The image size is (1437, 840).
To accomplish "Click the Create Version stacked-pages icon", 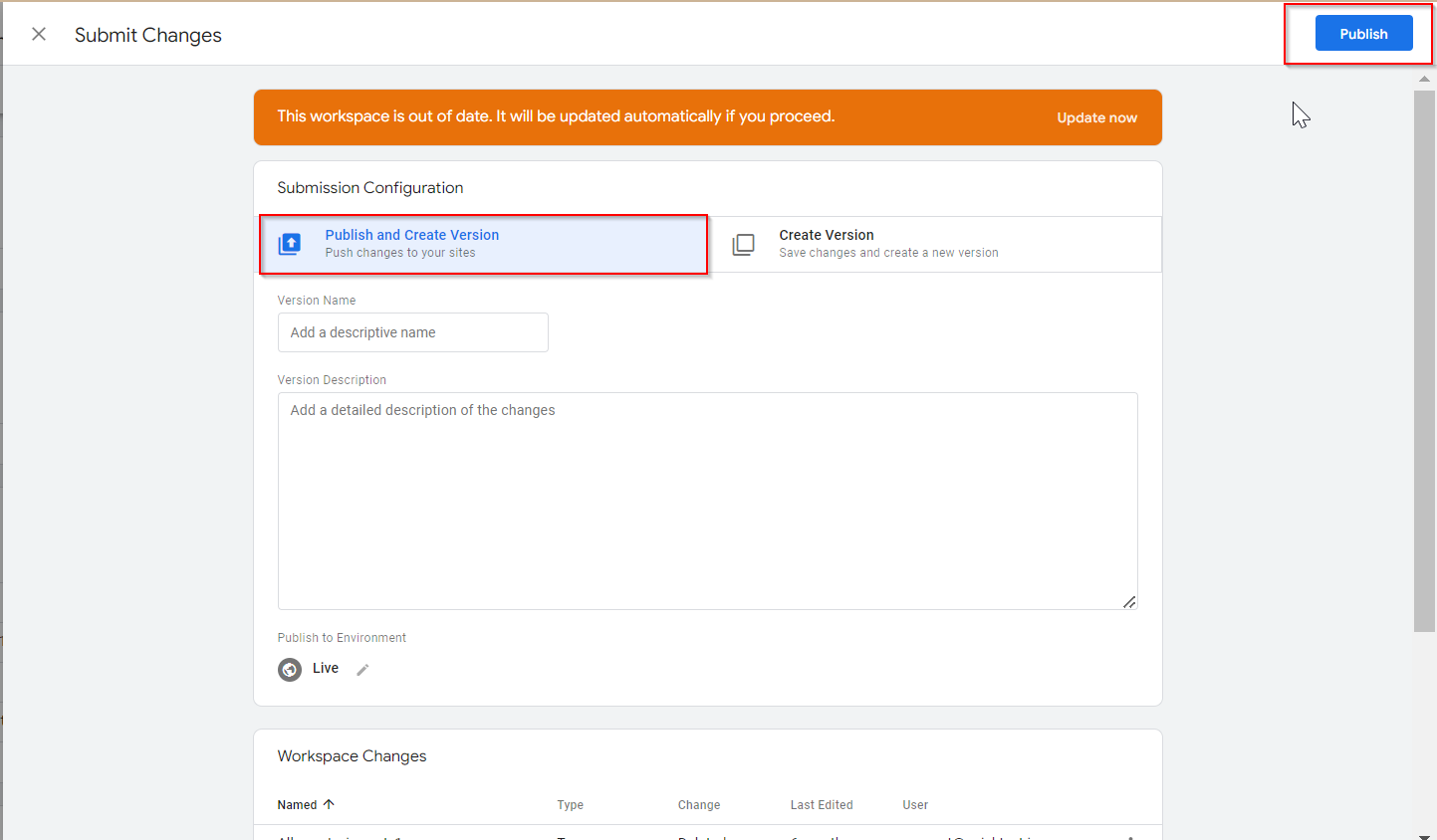I will coord(744,245).
